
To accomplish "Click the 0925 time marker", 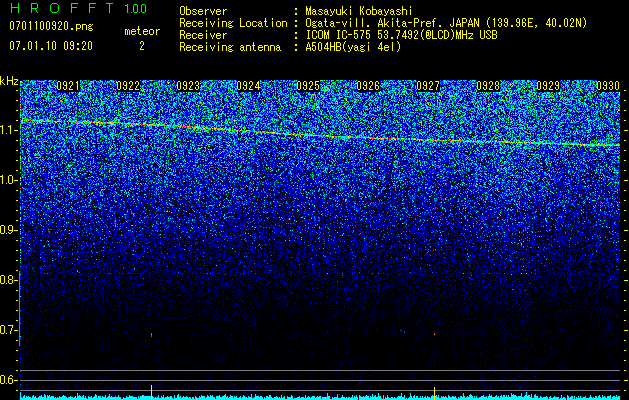I will [x=308, y=86].
